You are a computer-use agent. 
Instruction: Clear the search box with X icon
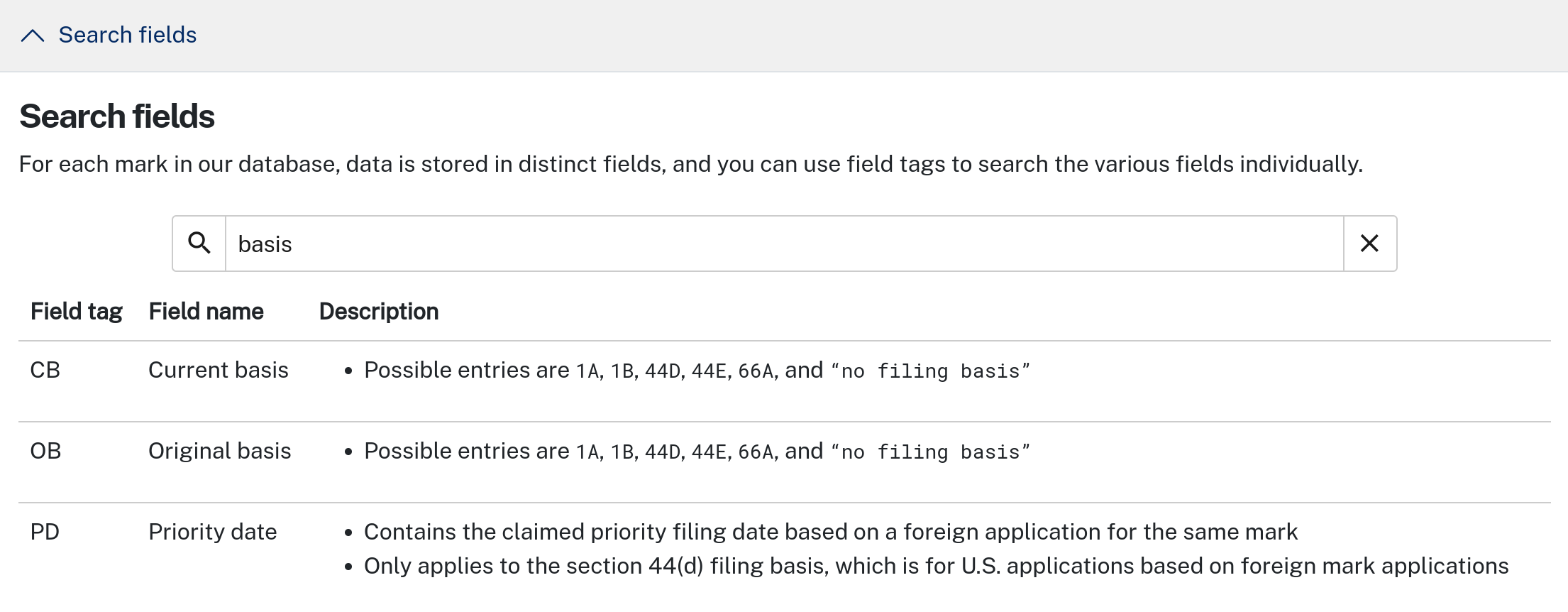click(1369, 244)
